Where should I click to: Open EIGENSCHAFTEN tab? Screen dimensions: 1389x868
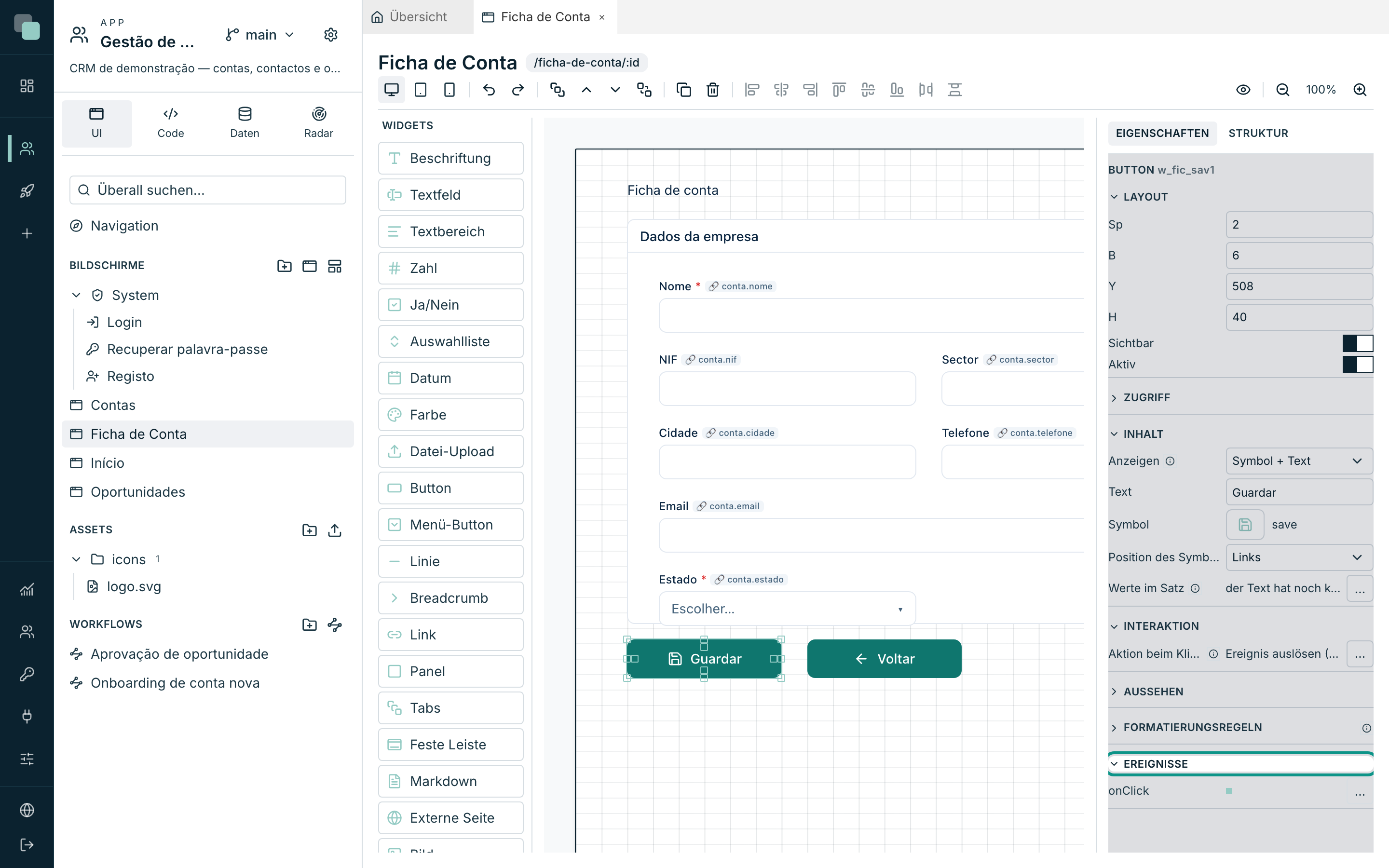(x=1162, y=133)
